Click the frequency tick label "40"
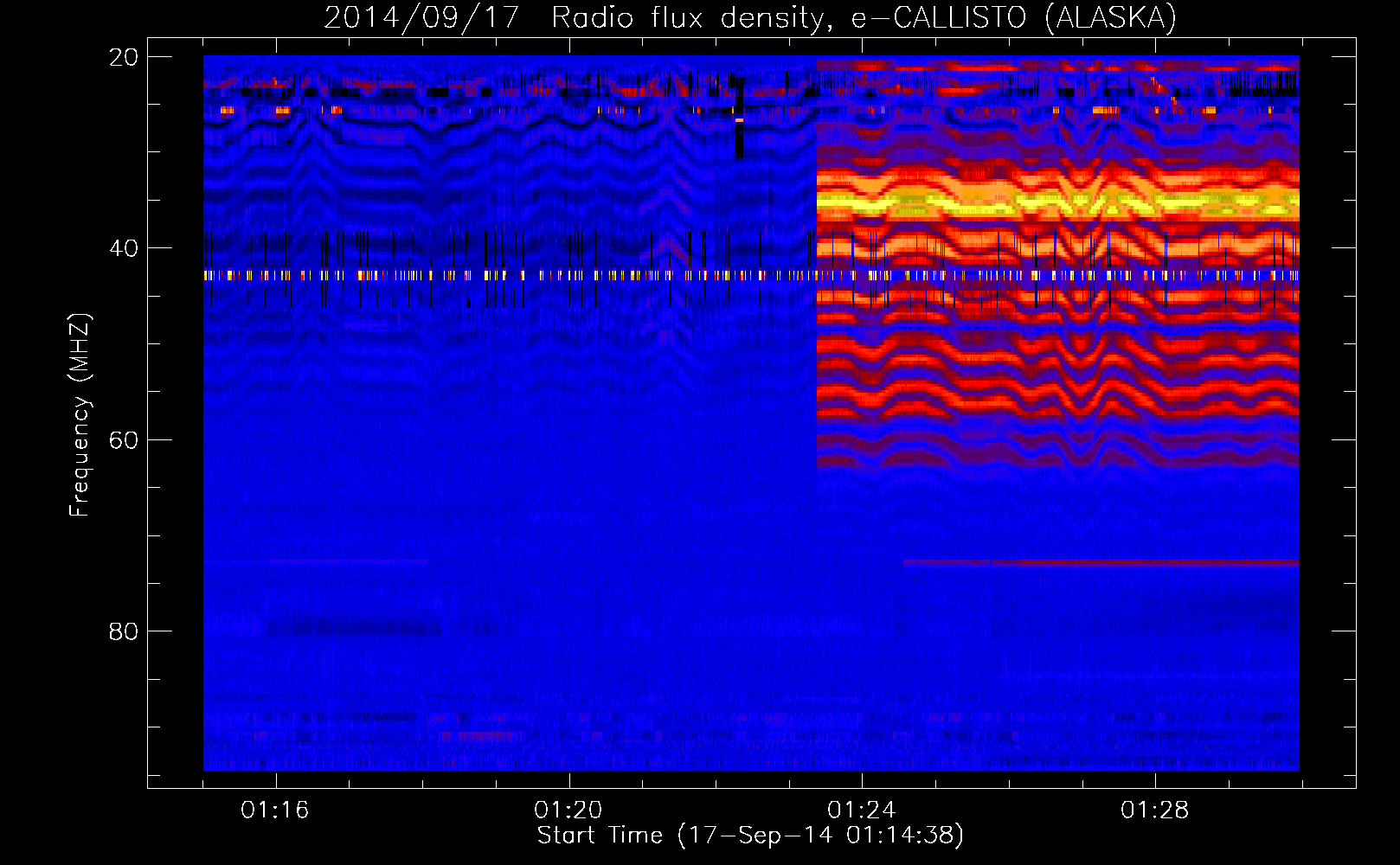This screenshot has width=1400, height=865. pos(124,248)
